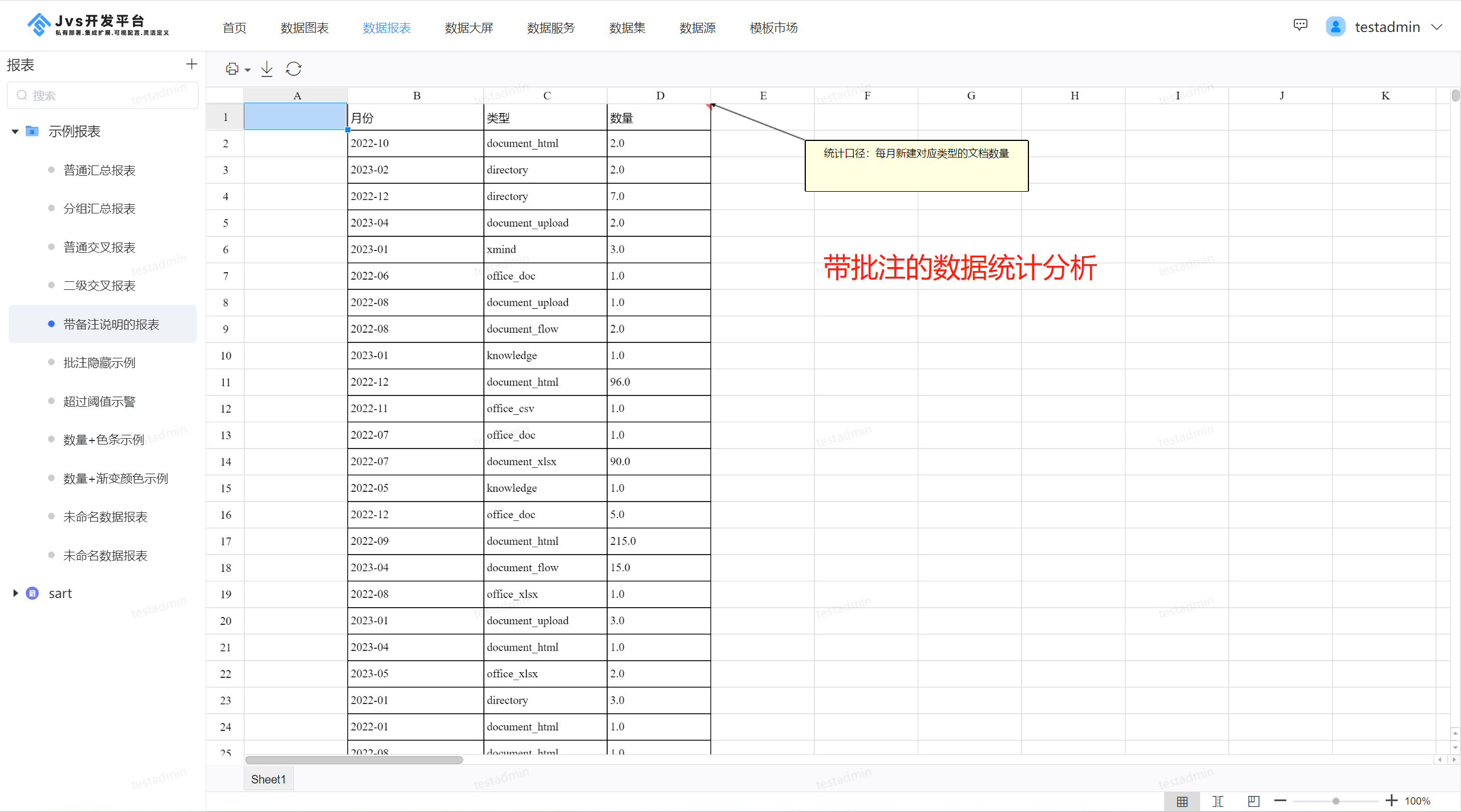Click the zoom slider handle
Image resolution: width=1461 pixels, height=812 pixels.
(x=1336, y=801)
